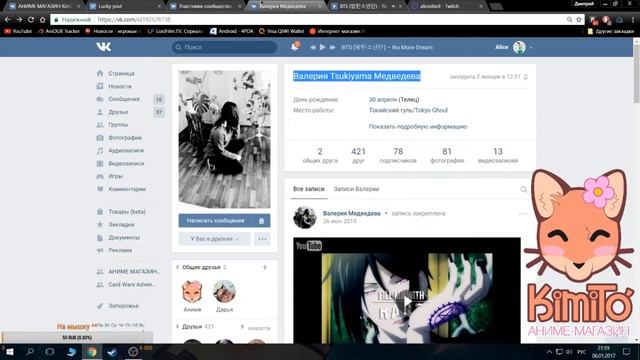
Task: Open 78 подписчиков counter
Action: [x=398, y=156]
